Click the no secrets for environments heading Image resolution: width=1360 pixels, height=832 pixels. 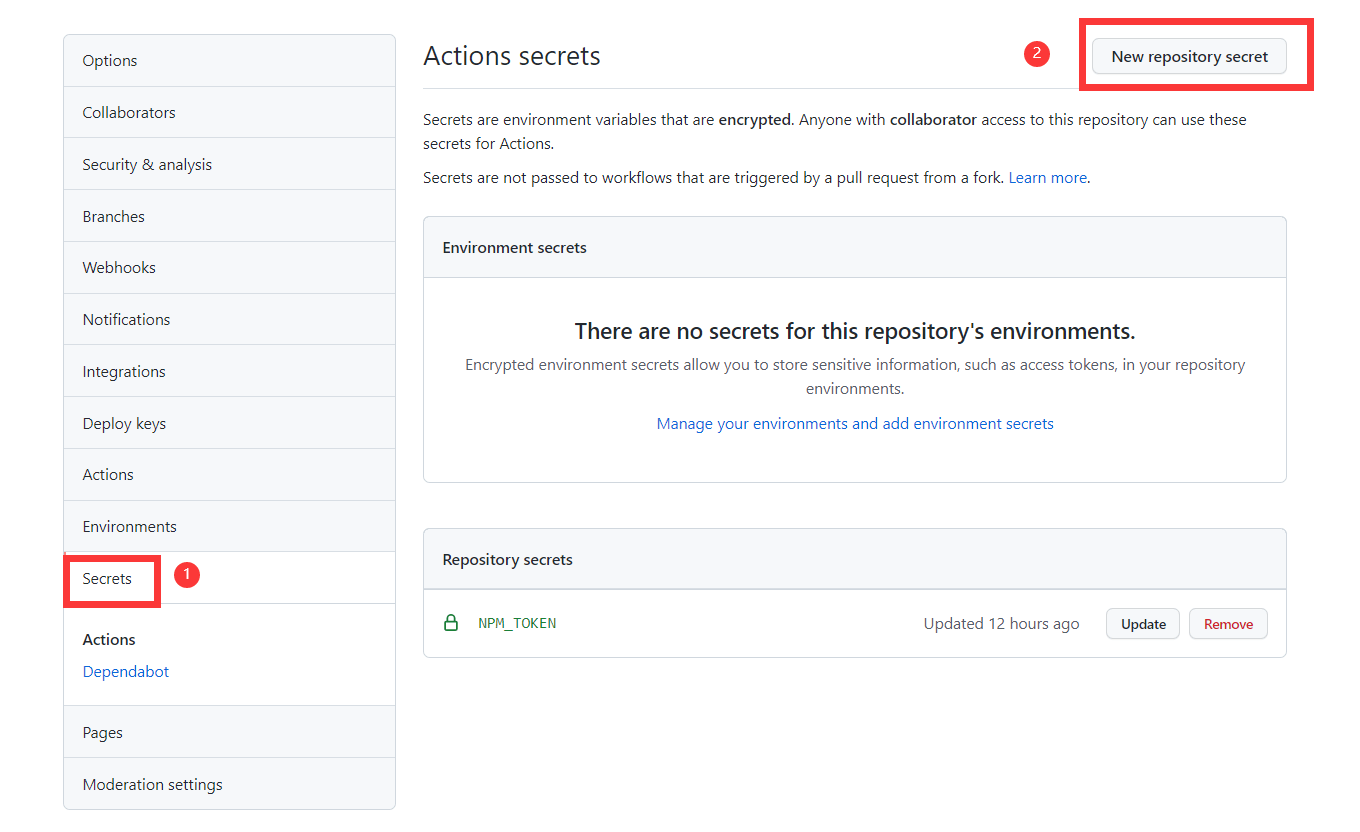855,331
